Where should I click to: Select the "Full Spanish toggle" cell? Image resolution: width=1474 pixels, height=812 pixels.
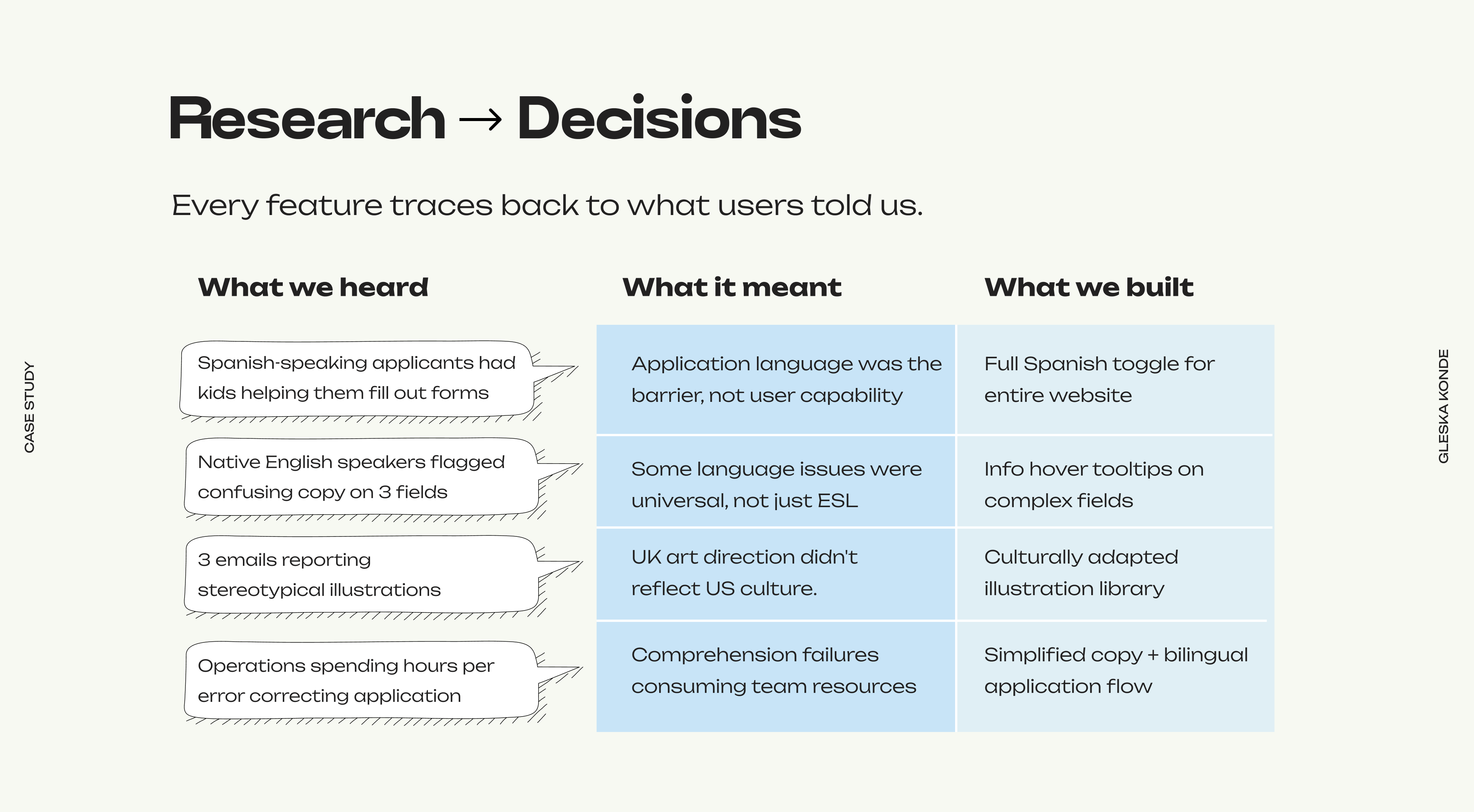point(1115,379)
